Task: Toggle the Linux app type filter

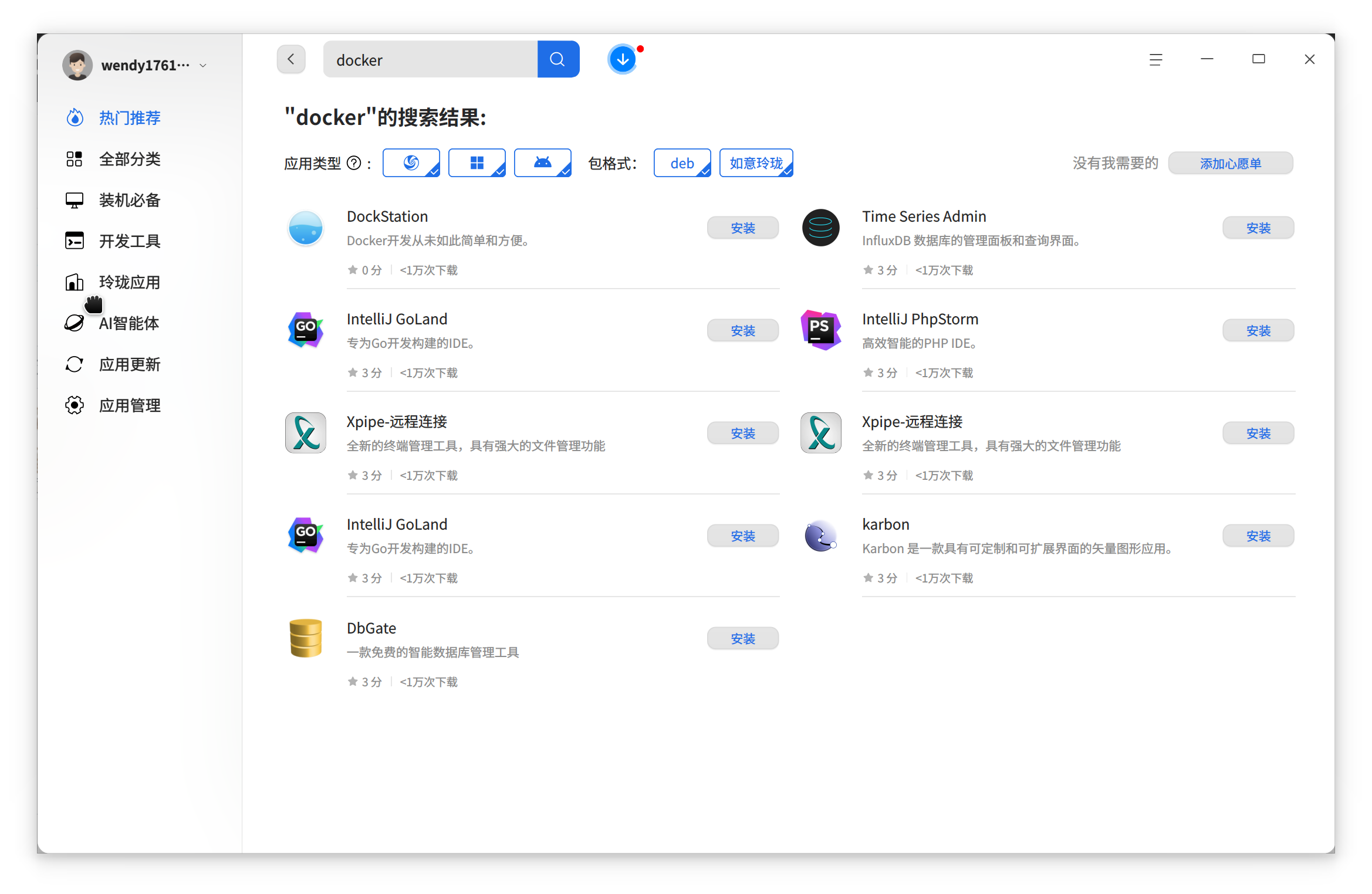Action: [411, 162]
